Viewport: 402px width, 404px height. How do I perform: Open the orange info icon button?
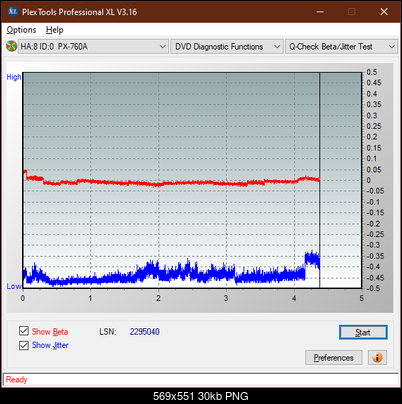(377, 358)
